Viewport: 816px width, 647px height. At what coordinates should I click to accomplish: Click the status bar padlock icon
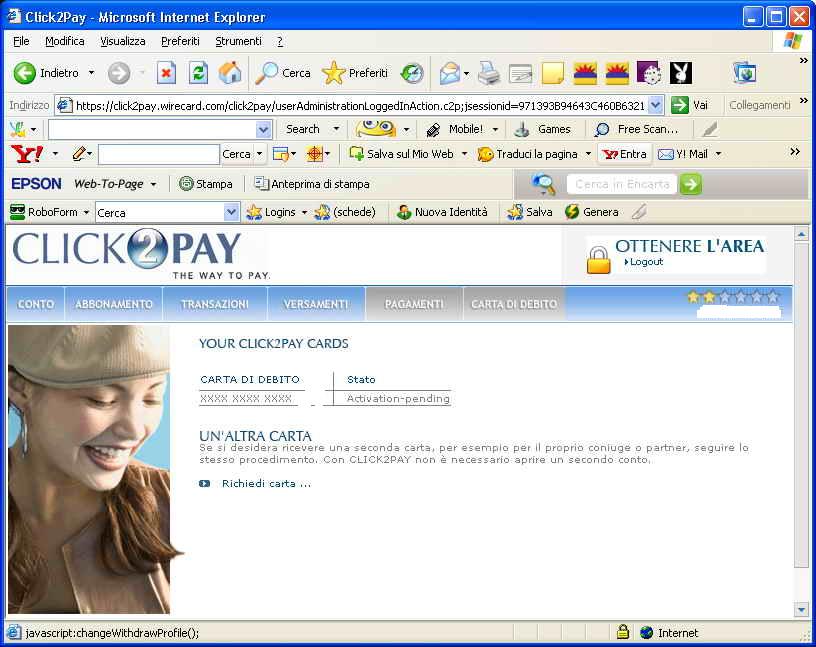[x=622, y=632]
